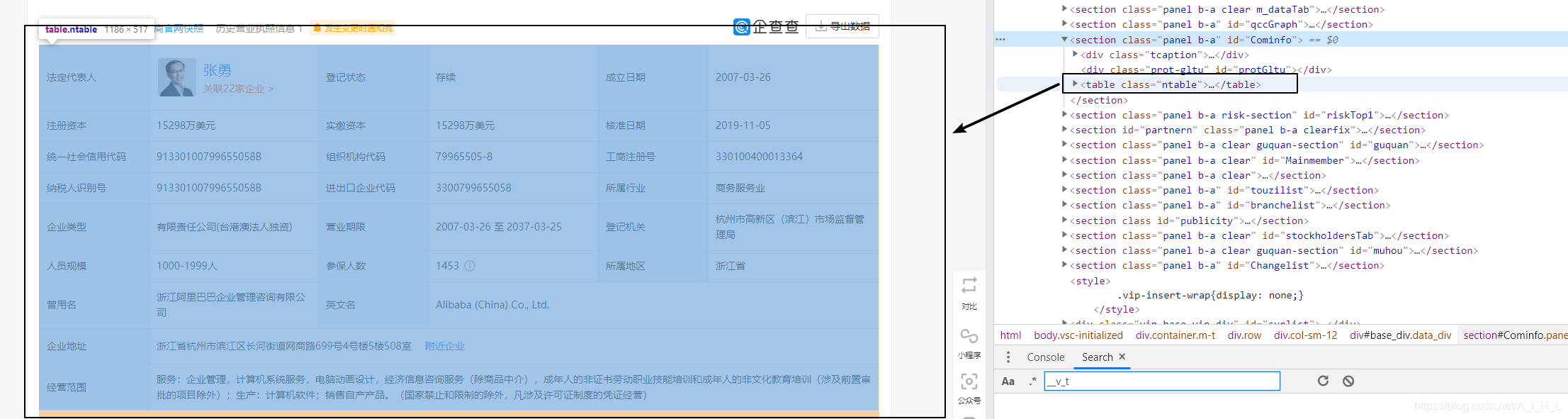Expand the Changelist section node
Screen dimensions: 1568x419
coord(1064,264)
